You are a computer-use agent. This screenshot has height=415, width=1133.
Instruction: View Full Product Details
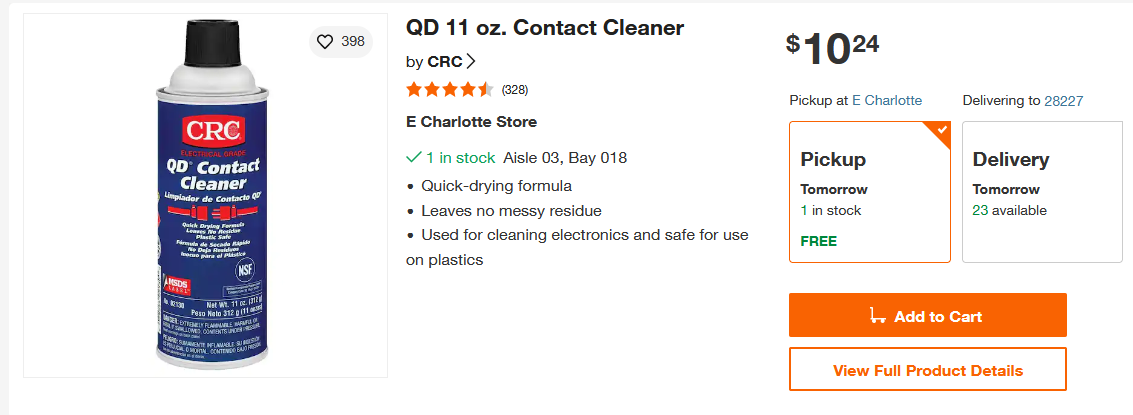(928, 369)
